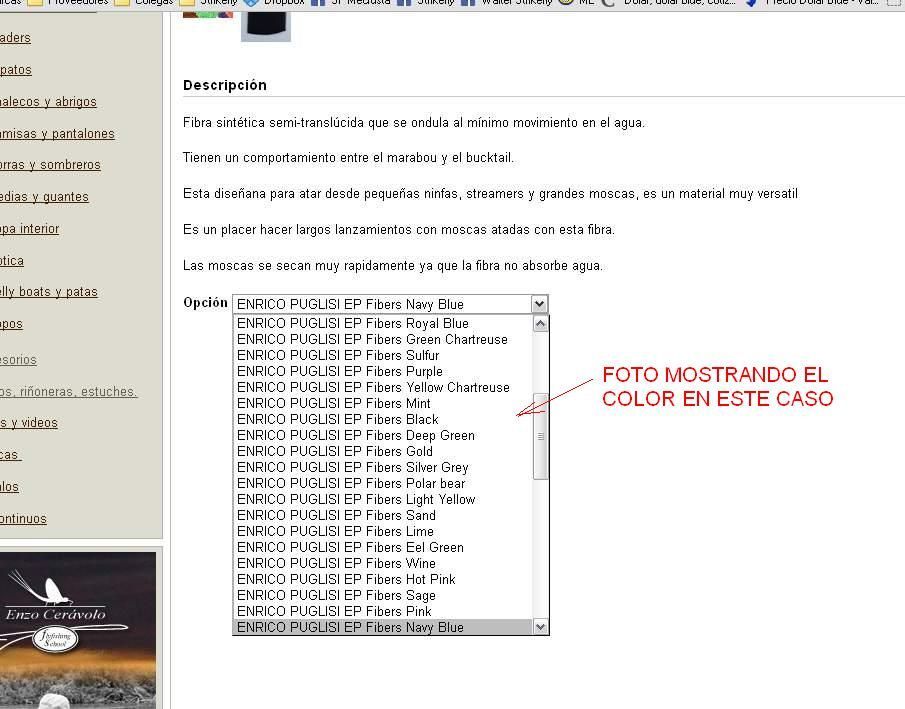
Task: Pick EP Fibers Sand option
Action: (x=383, y=515)
